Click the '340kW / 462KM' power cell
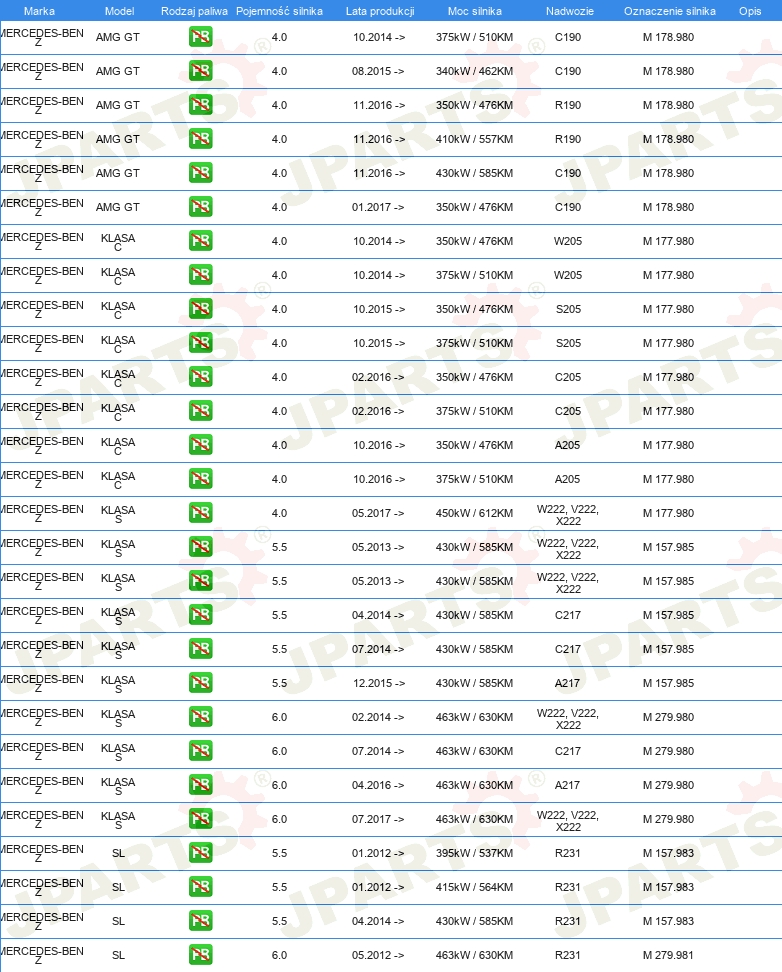Screen dimensions: 782x972 [474, 71]
